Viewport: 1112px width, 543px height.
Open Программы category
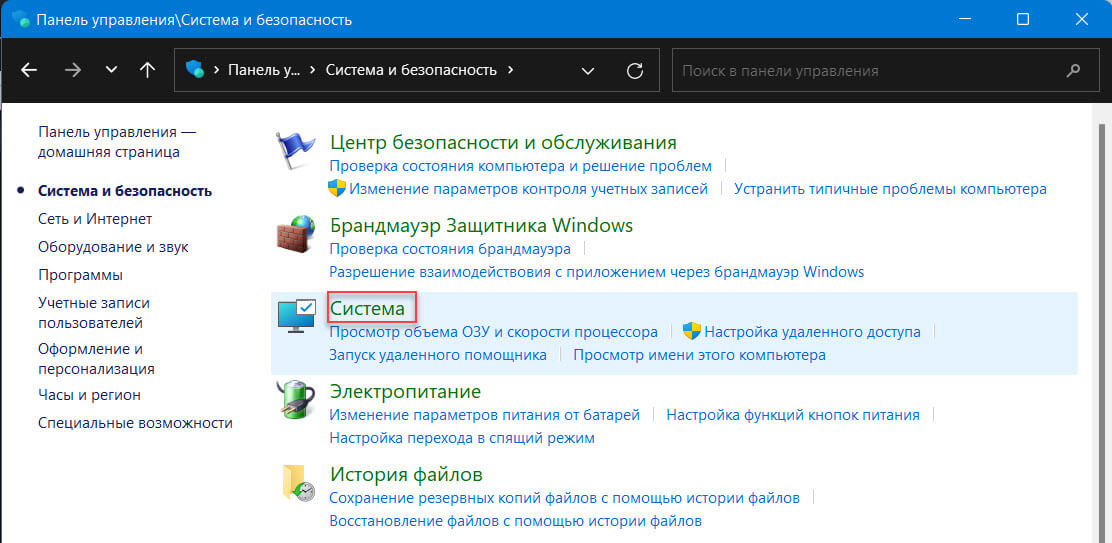(80, 274)
